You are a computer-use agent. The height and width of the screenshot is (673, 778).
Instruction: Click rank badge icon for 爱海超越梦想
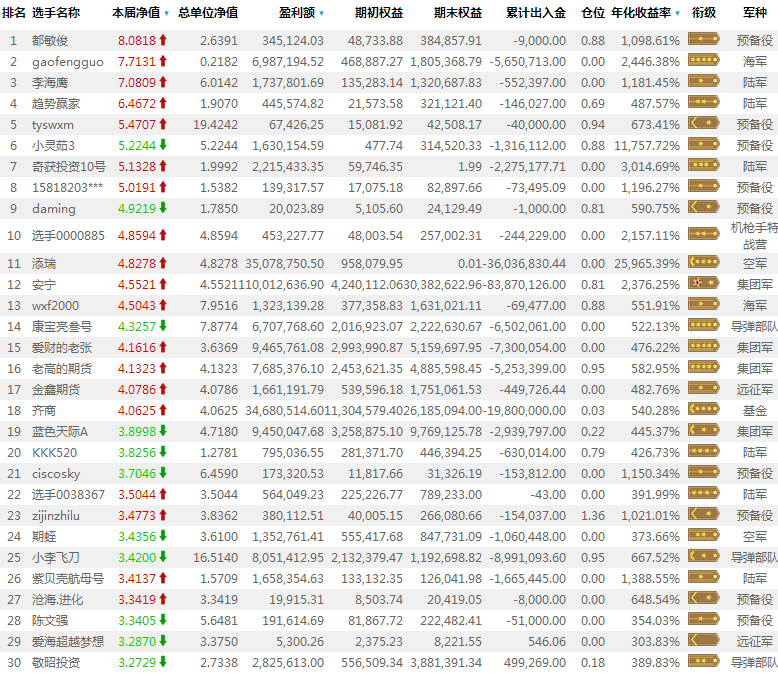point(704,640)
